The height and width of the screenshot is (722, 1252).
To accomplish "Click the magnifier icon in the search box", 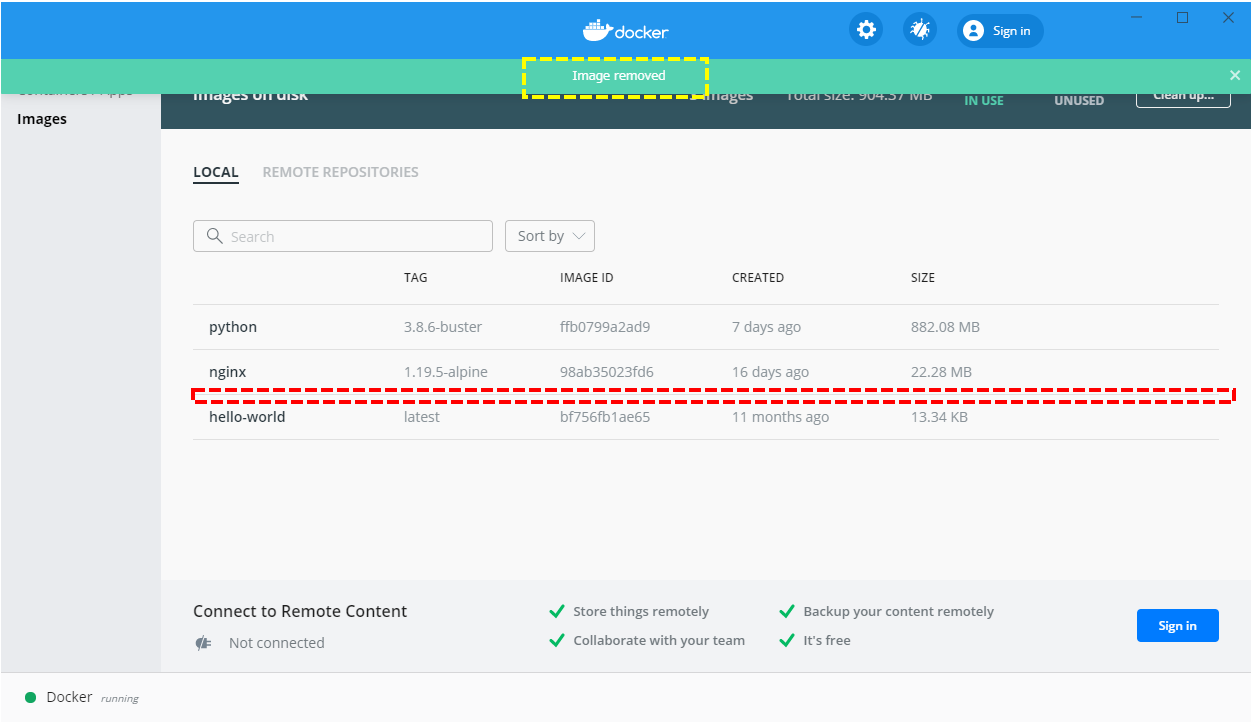I will 214,236.
